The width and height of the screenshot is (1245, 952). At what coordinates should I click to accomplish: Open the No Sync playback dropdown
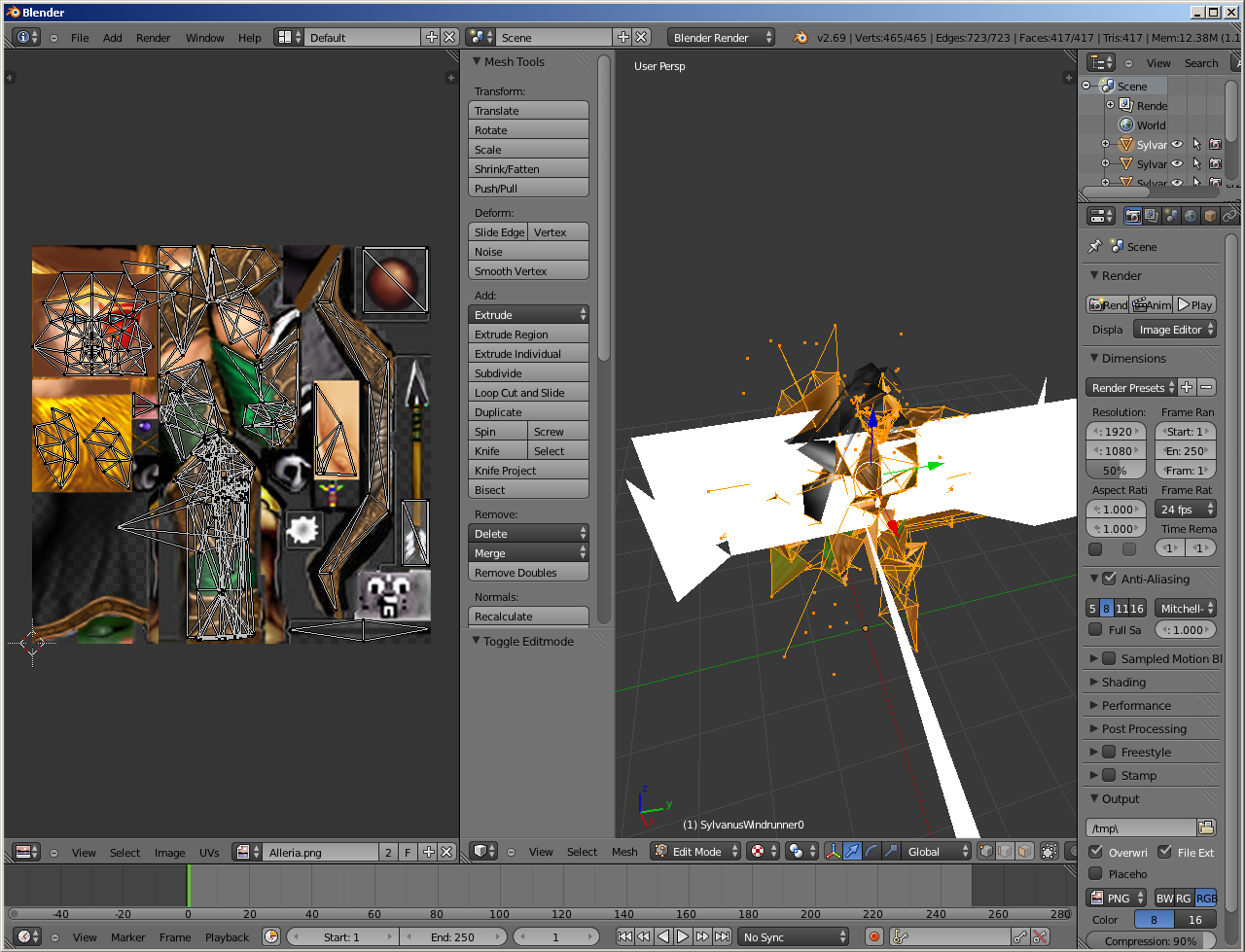tap(793, 936)
